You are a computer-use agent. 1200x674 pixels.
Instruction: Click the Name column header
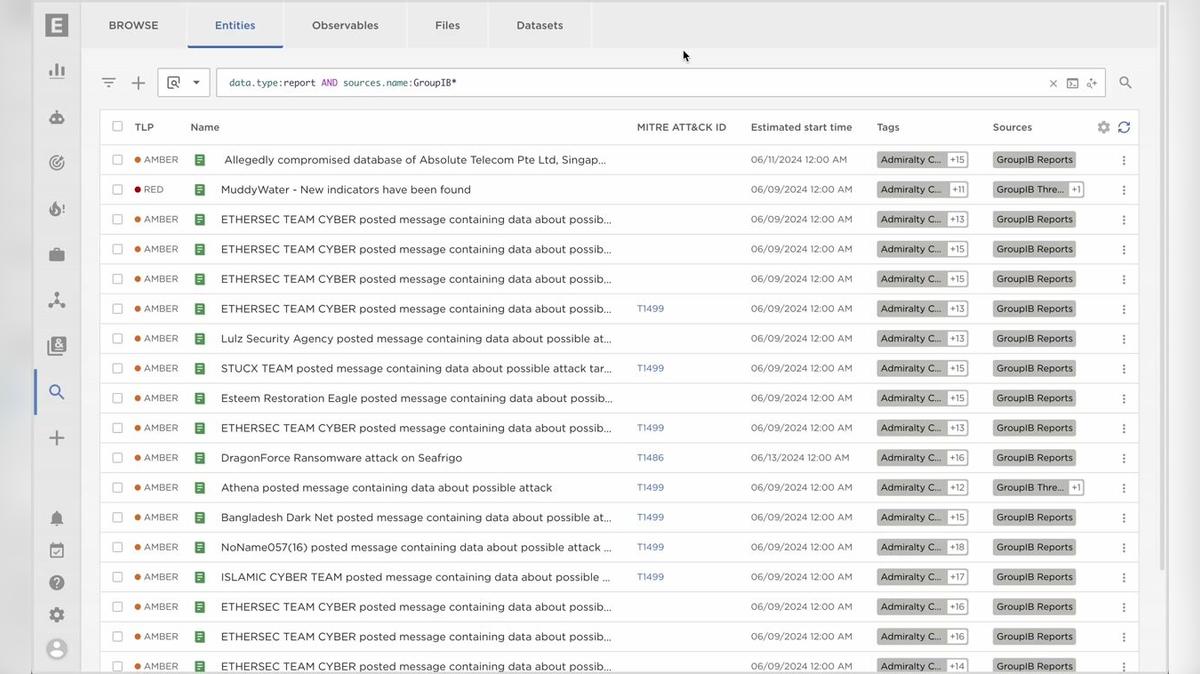205,127
